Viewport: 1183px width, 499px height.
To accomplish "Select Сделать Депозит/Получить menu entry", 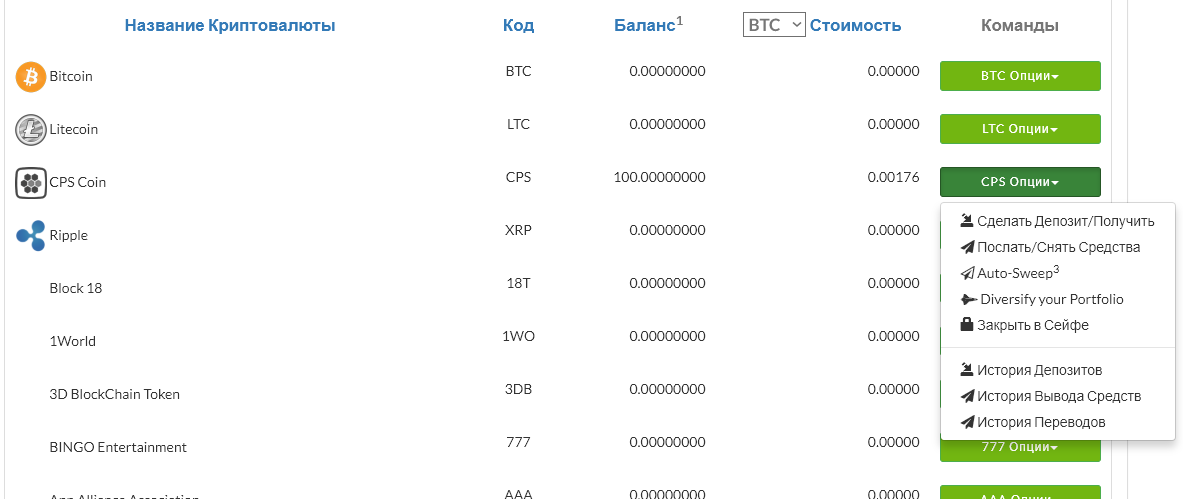I will [x=1065, y=221].
